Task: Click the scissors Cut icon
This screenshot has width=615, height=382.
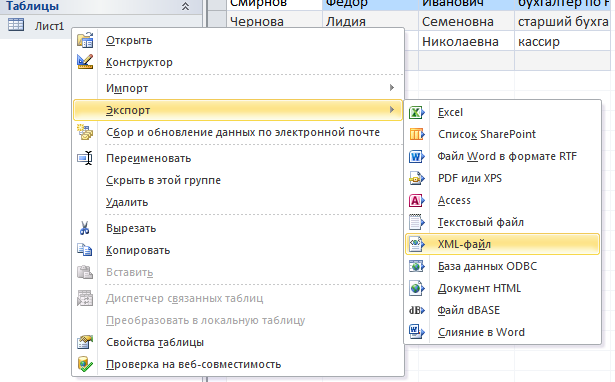Action: [x=84, y=228]
